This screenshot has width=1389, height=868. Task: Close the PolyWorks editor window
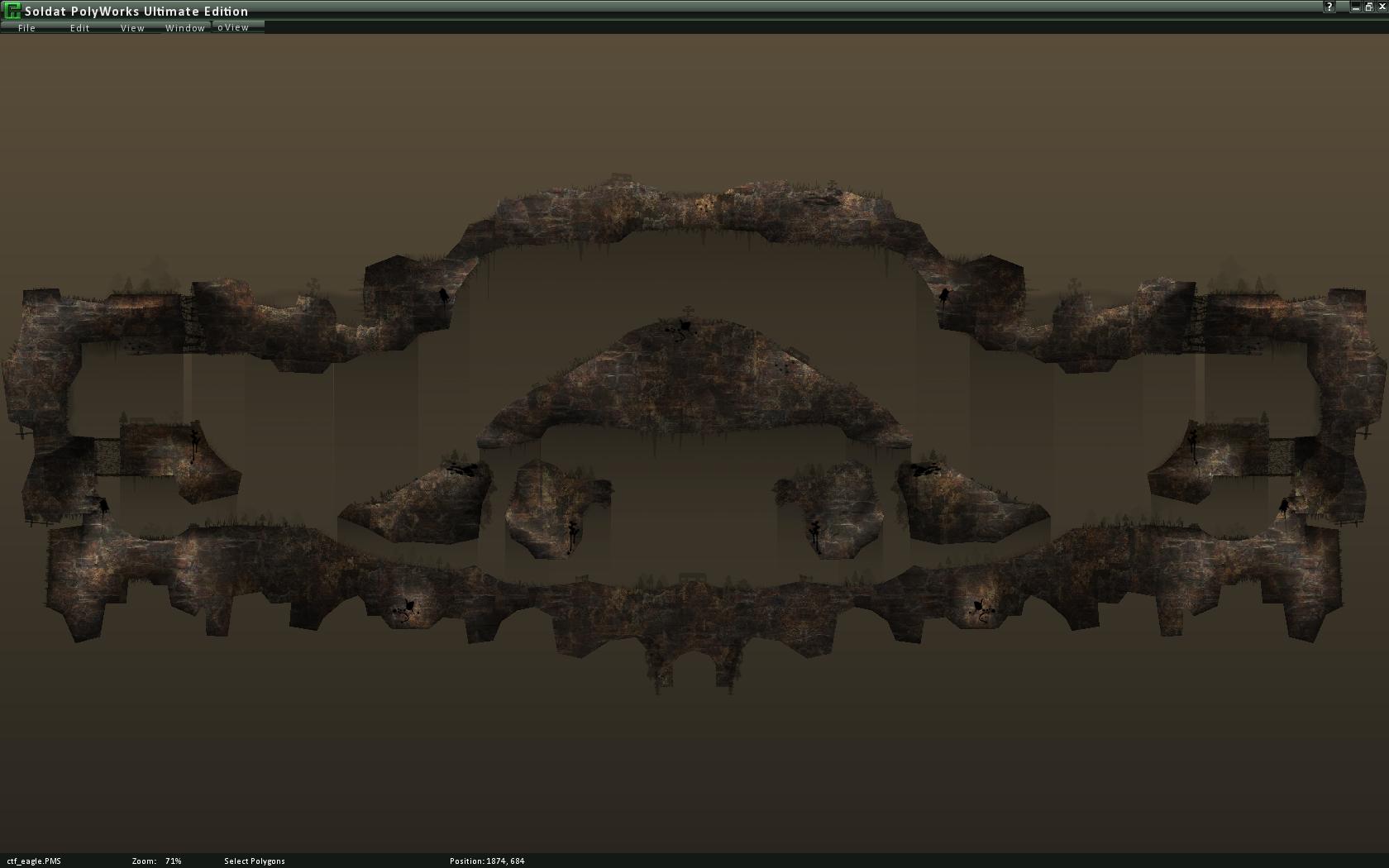[1382, 7]
